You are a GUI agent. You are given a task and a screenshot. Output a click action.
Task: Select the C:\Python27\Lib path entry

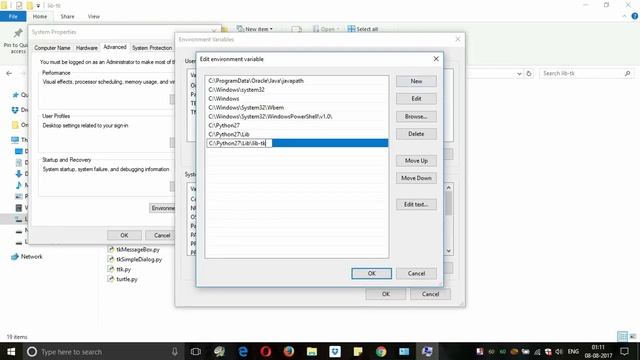[x=297, y=134]
